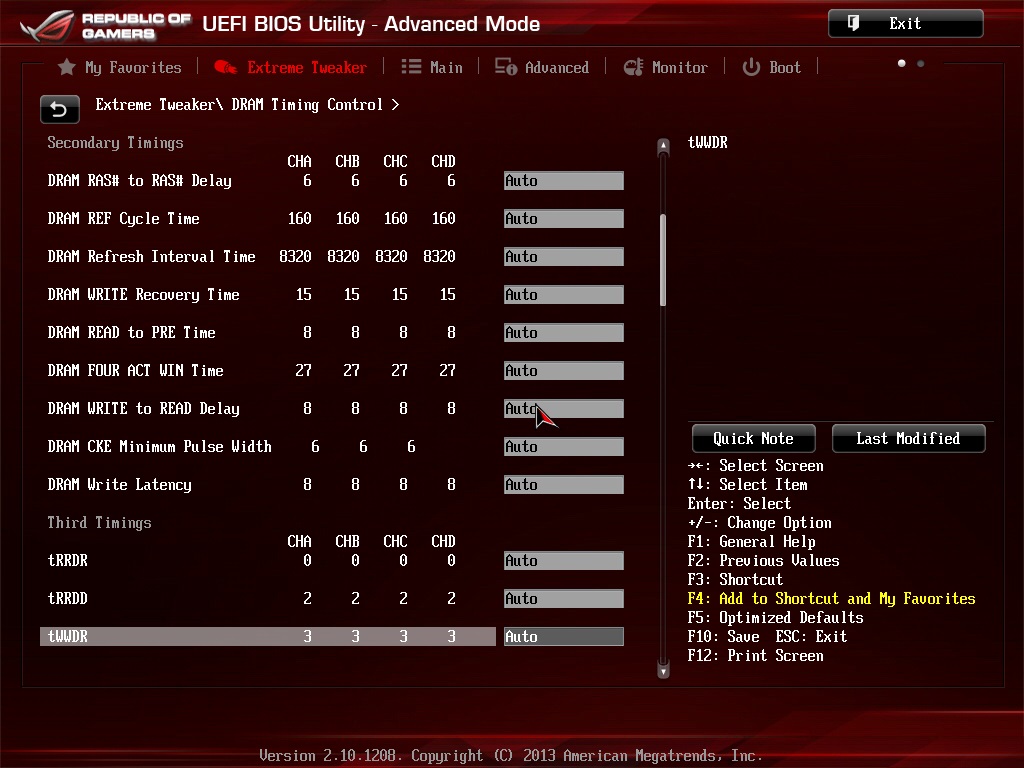Viewport: 1024px width, 768px height.
Task: Click the tWWDR help title text
Action: [708, 142]
